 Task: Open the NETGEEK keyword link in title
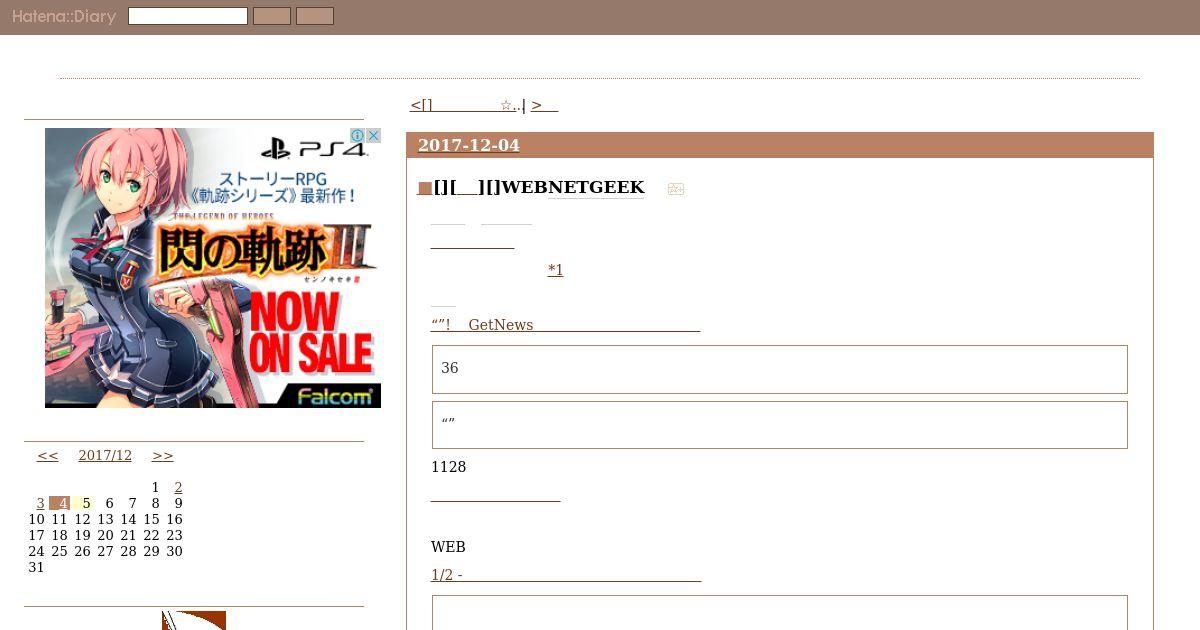[596, 187]
